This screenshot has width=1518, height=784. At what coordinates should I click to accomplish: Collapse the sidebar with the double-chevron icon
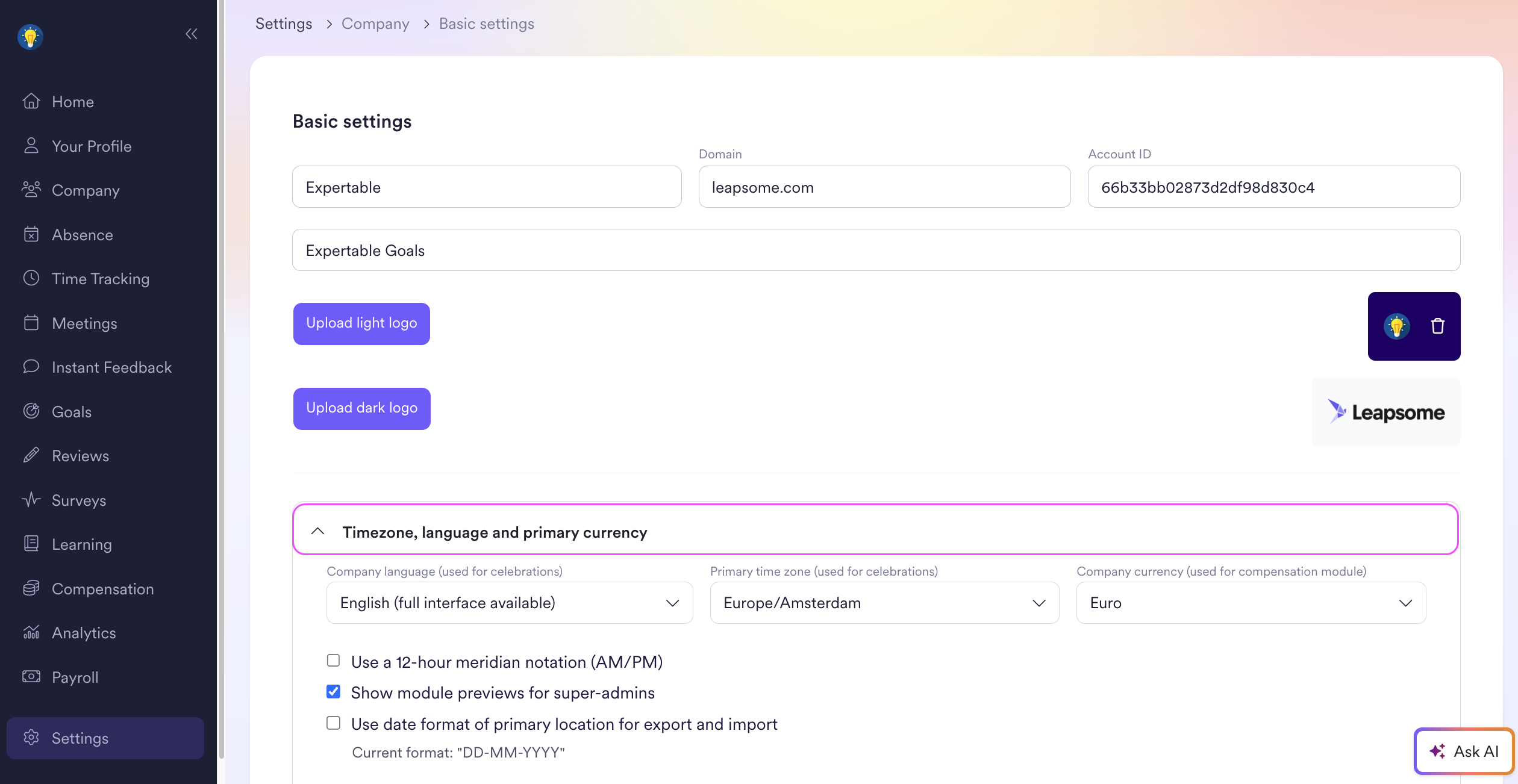[192, 34]
